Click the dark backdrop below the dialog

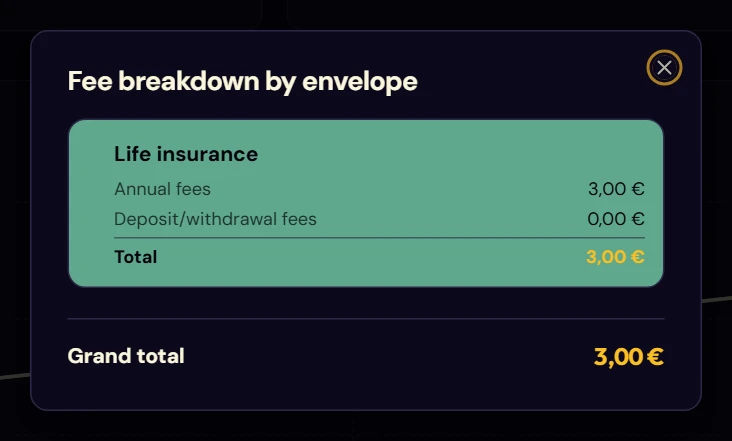pos(366,427)
